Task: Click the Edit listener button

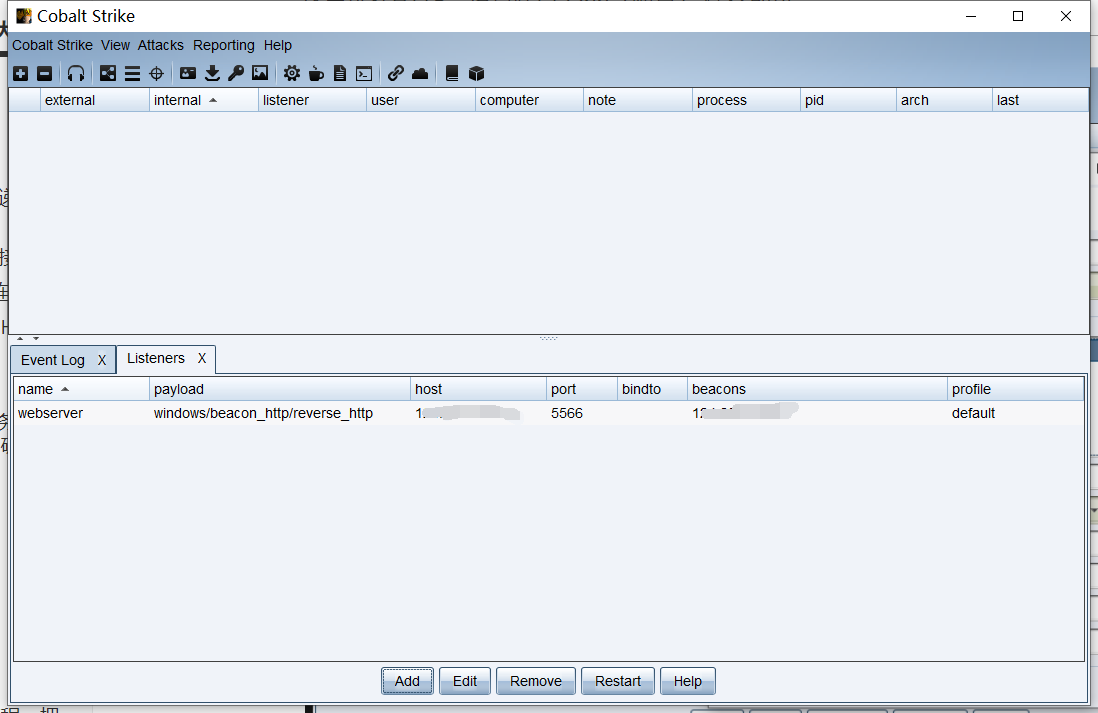Action: point(465,681)
